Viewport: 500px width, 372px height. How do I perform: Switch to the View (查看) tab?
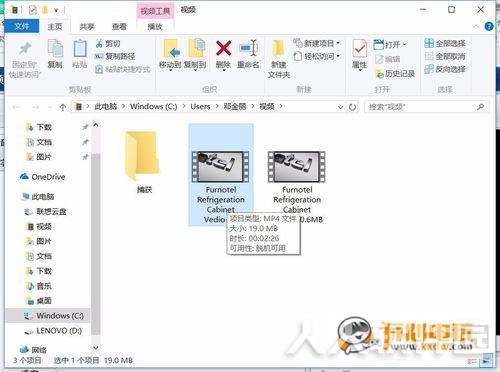click(119, 26)
